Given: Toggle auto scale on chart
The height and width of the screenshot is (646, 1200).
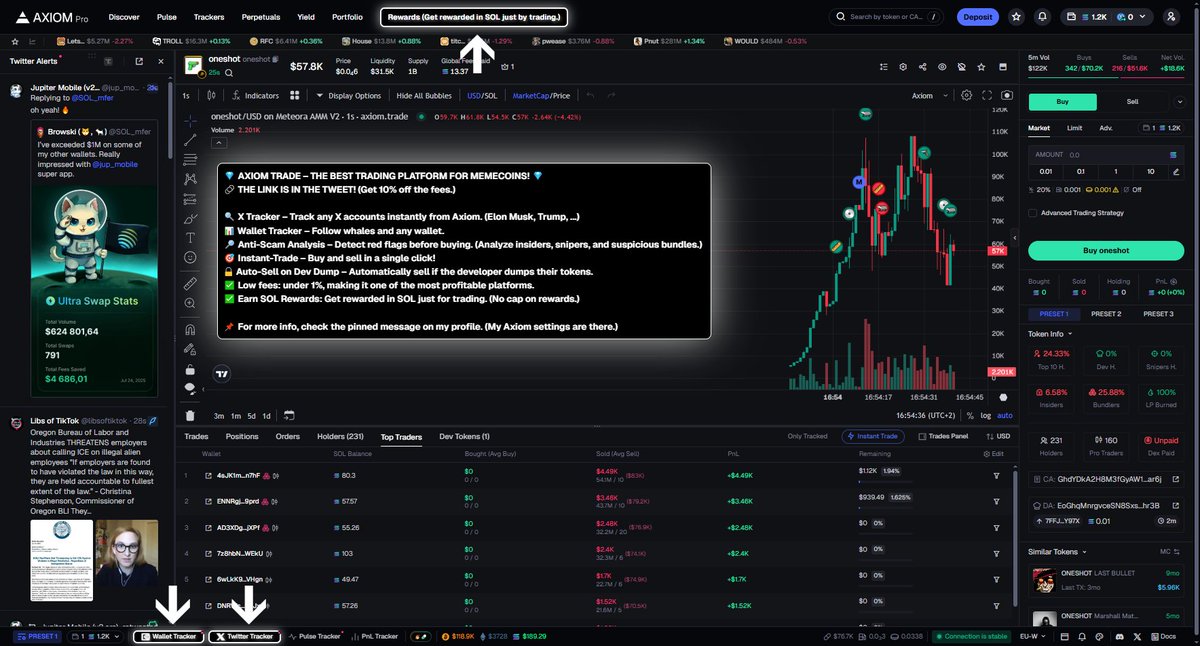Looking at the screenshot, I should click(1005, 415).
